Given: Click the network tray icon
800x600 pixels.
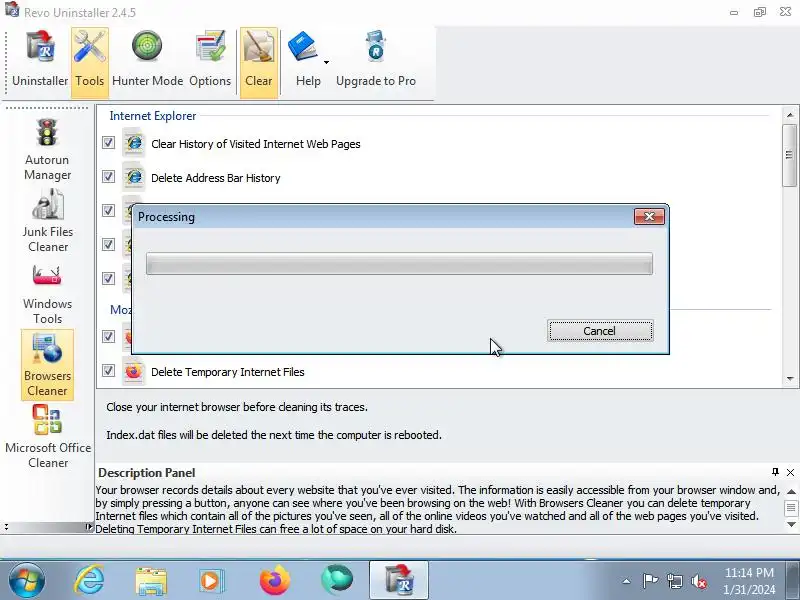Looking at the screenshot, I should 674,581.
